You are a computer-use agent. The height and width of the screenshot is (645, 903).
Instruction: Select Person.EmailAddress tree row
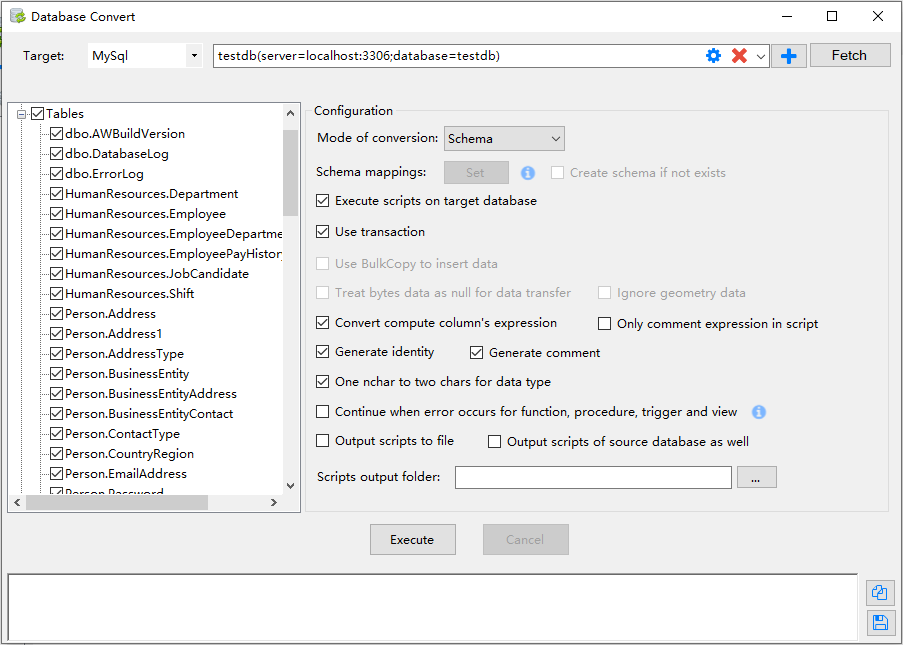[x=126, y=474]
